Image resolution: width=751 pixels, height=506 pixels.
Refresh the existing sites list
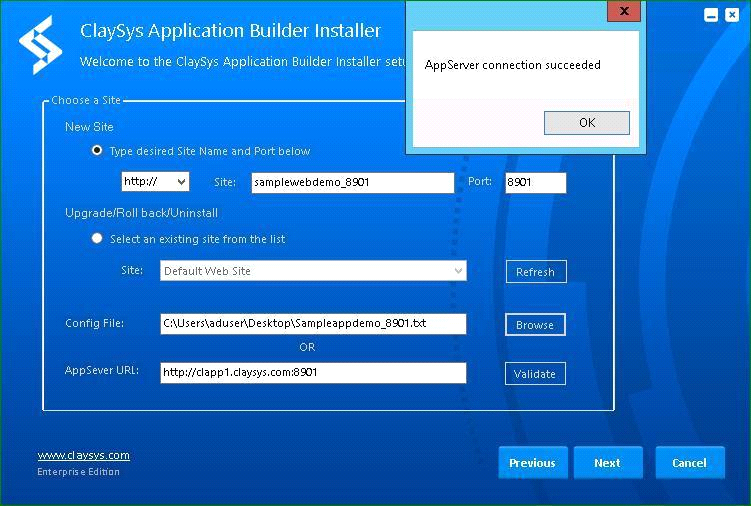[x=536, y=272]
